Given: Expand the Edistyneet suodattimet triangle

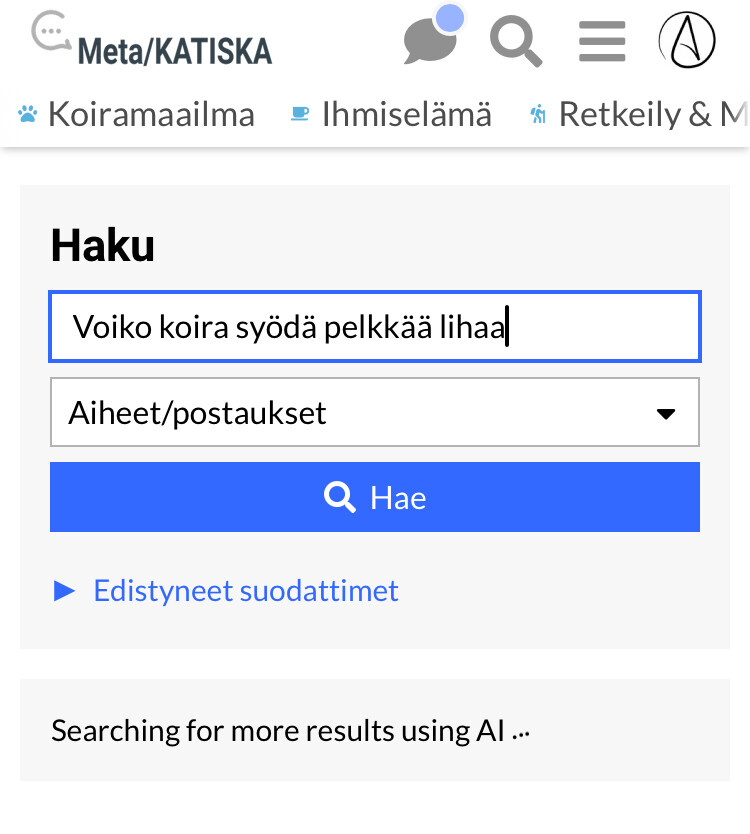Looking at the screenshot, I should 65,591.
